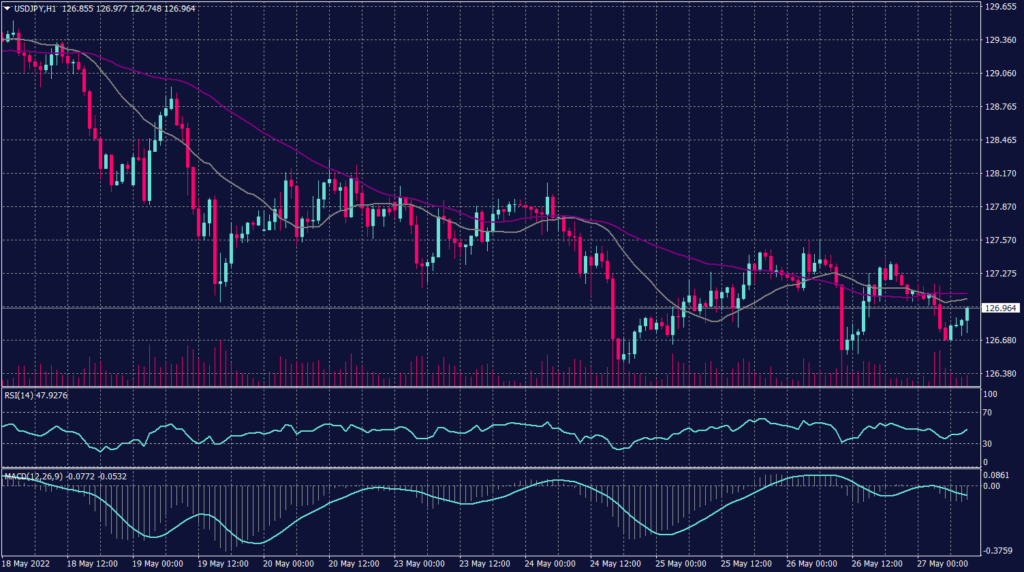Click the MACD 0.00 zero-line label
Screen dimensions: 1024x572
(992, 486)
